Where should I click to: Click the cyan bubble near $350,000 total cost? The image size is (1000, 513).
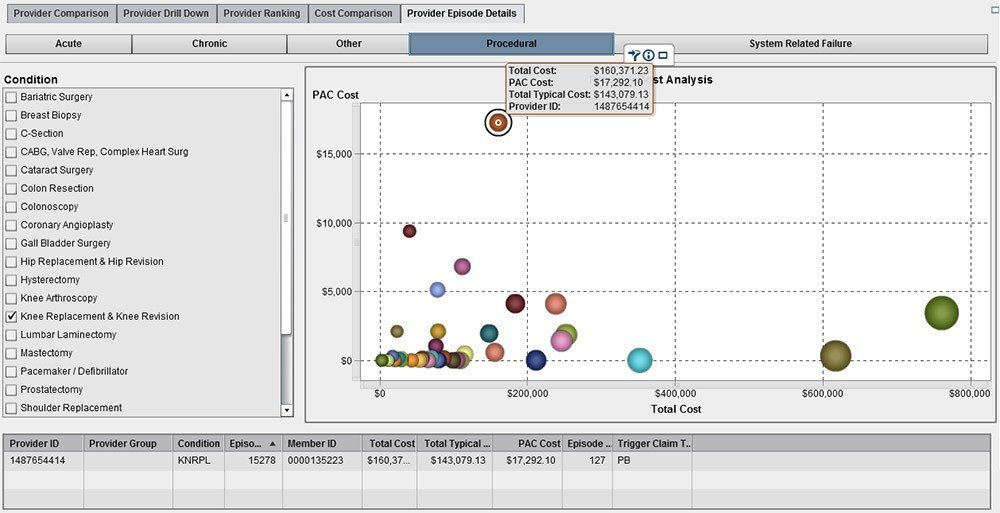pyautogui.click(x=640, y=360)
